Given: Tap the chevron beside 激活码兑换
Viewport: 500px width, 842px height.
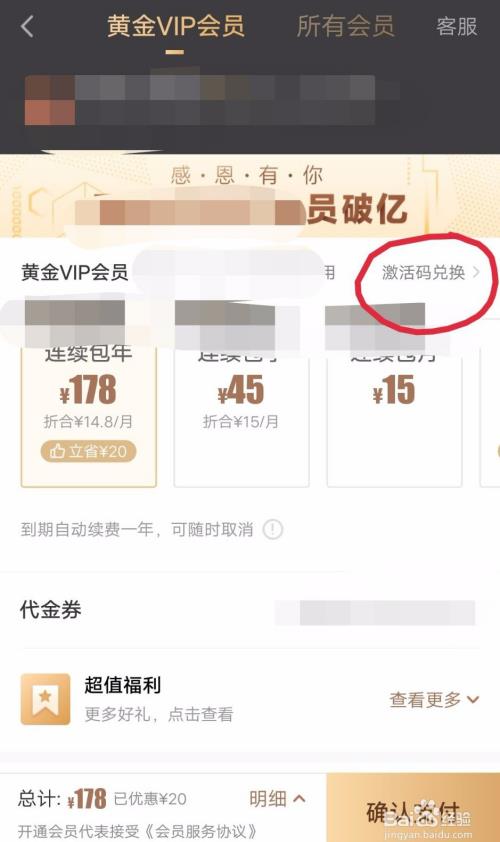Looking at the screenshot, I should point(476,272).
